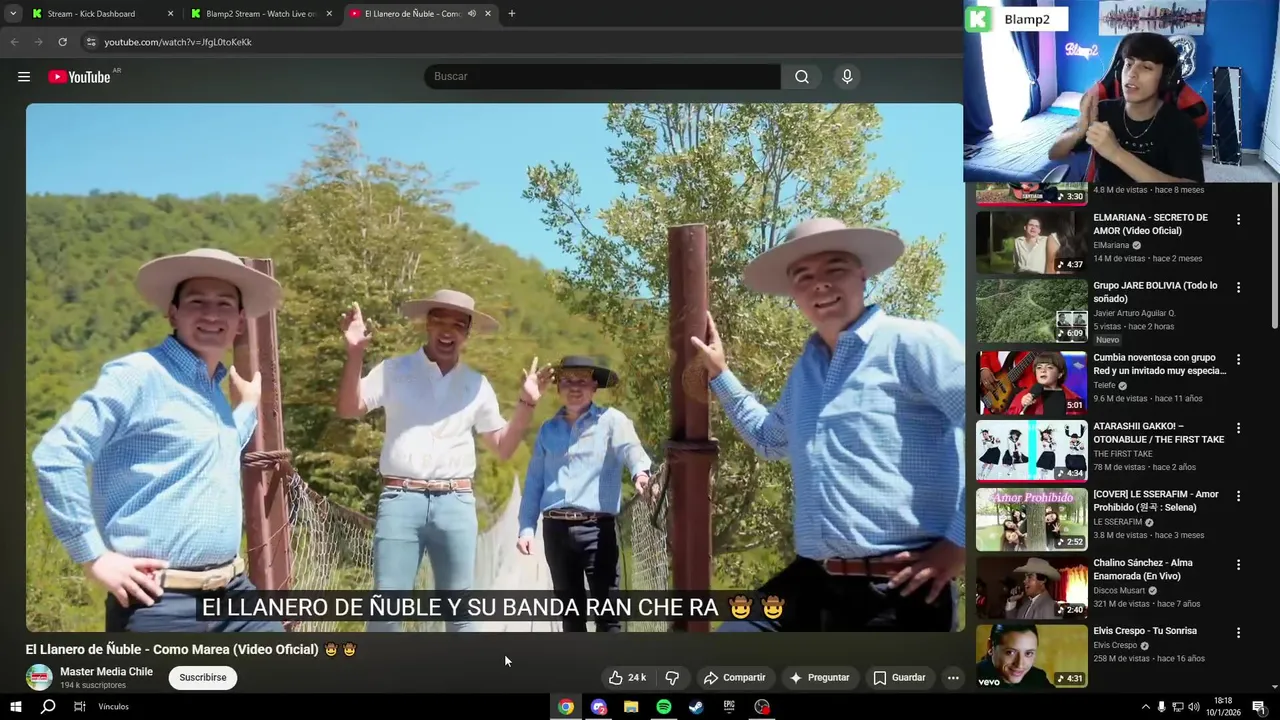
Task: Open options for Elvis Crespo - Tu Sonrisa
Action: tap(1238, 633)
